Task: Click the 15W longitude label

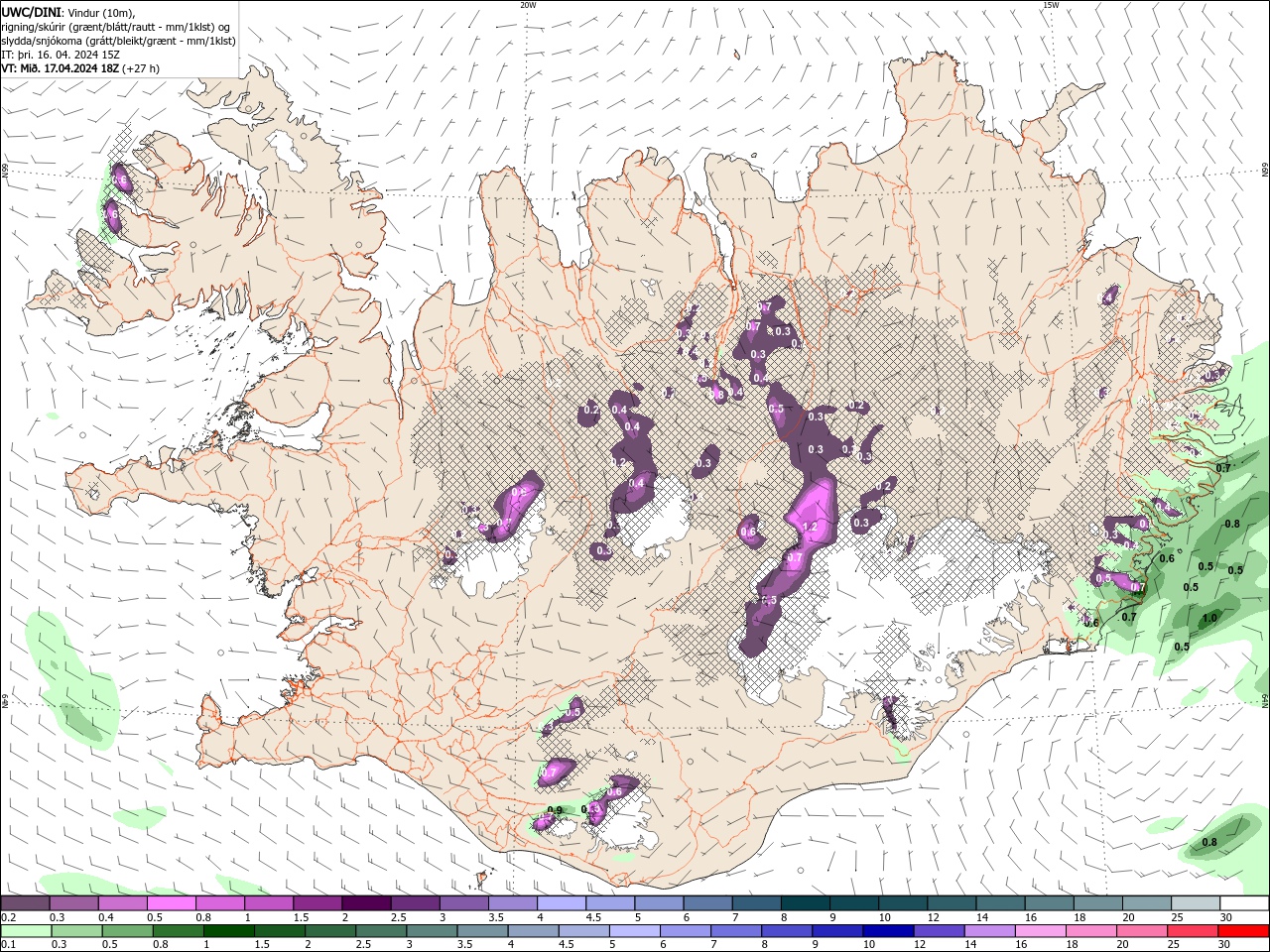Action: (1051, 5)
